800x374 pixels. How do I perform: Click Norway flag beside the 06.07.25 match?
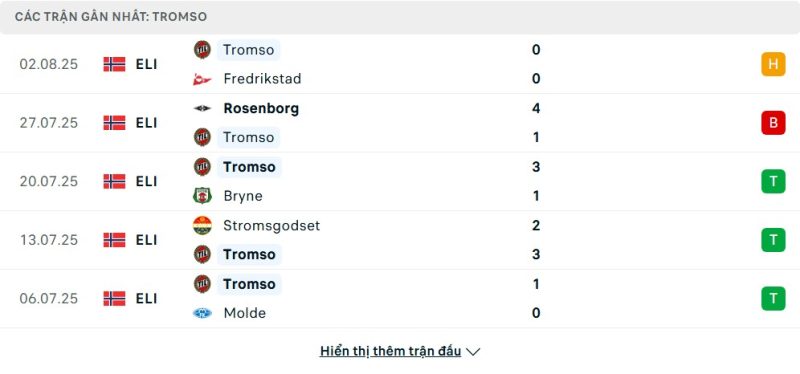114,298
